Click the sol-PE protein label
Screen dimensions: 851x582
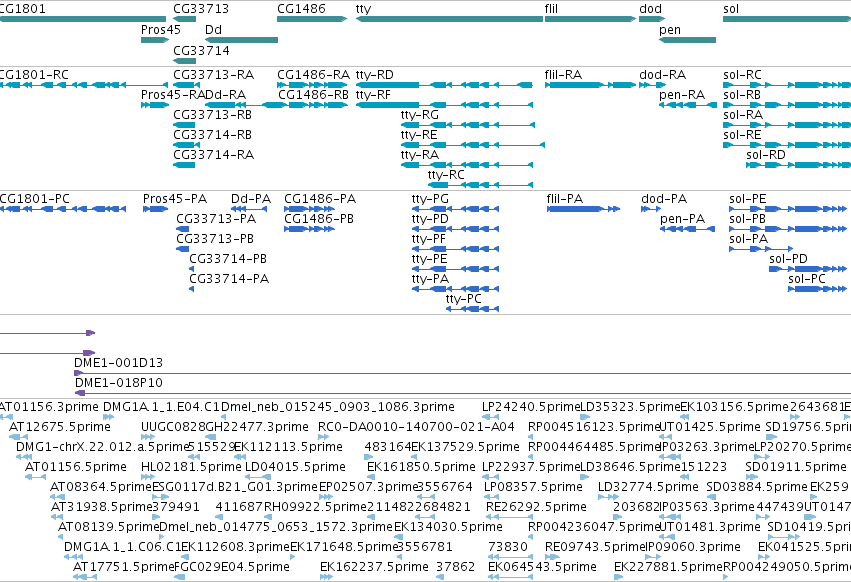click(748, 199)
